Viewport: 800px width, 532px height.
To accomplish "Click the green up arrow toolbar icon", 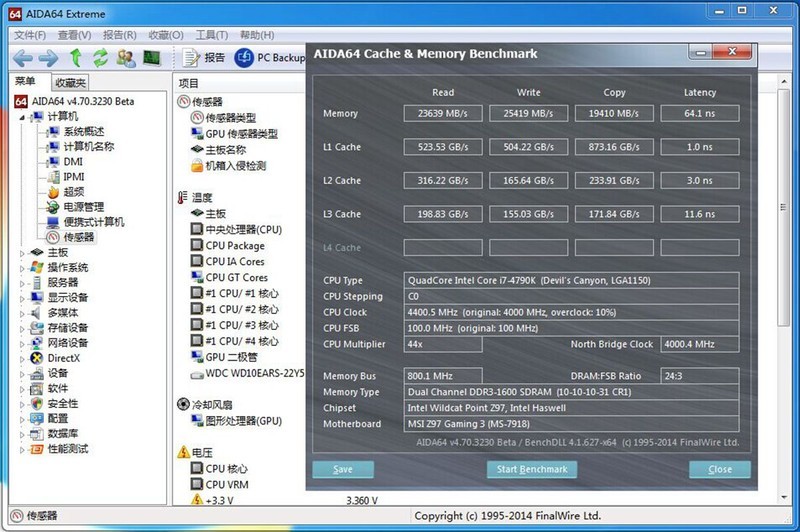I will click(x=76, y=58).
